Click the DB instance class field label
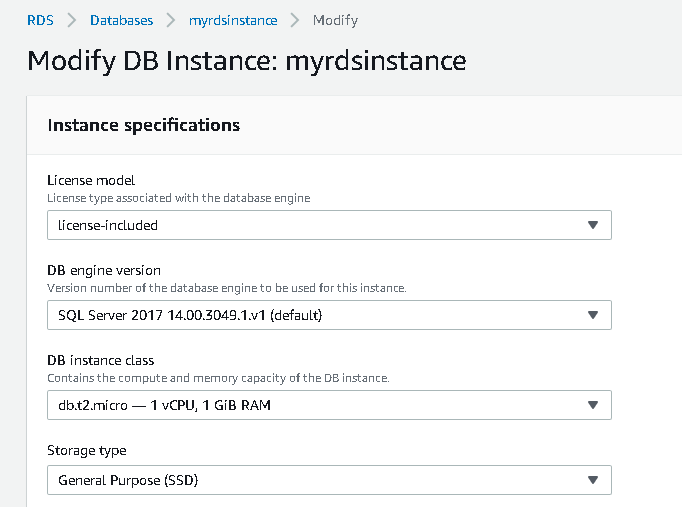682x507 pixels. pos(101,360)
